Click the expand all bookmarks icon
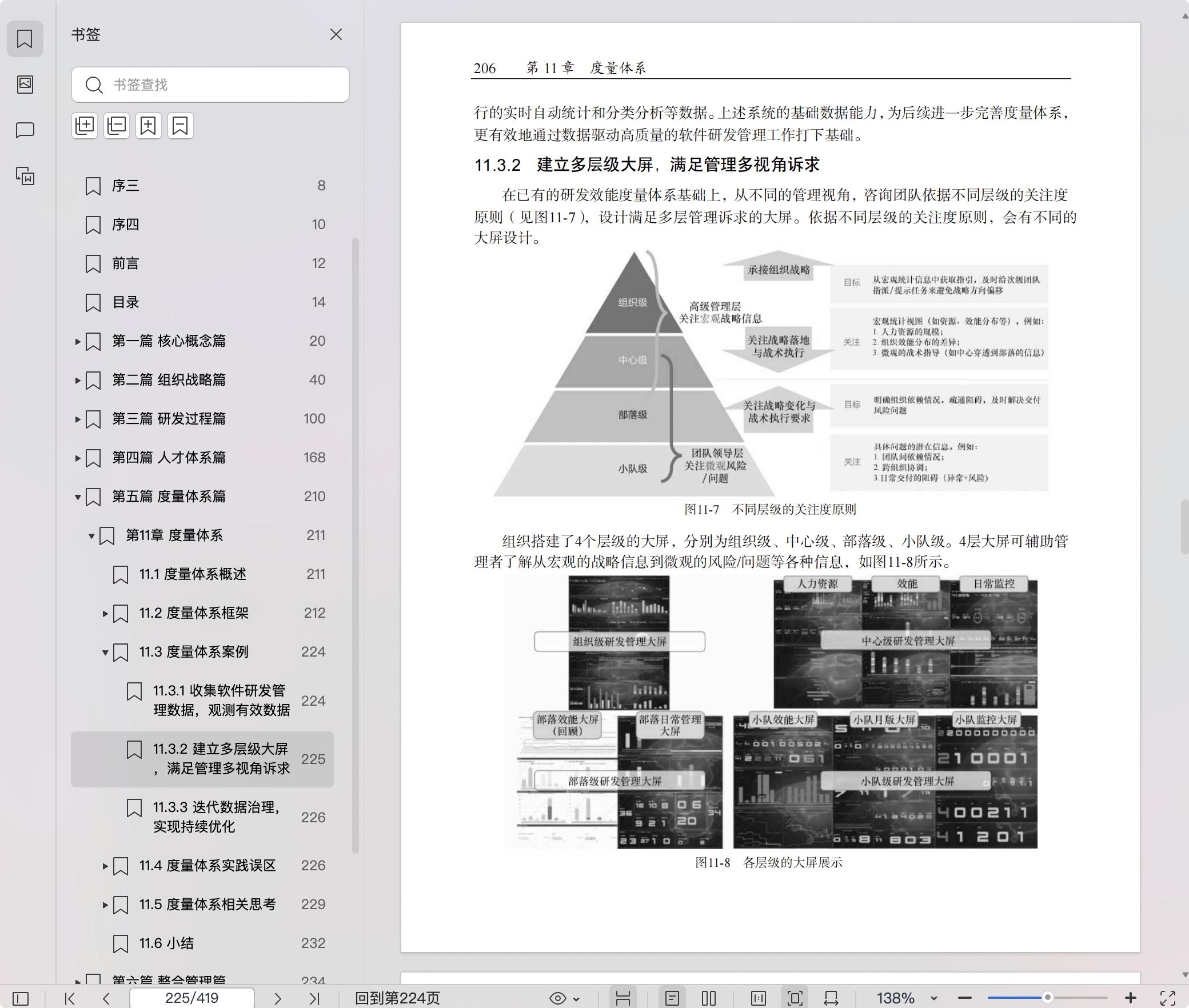This screenshot has width=1189, height=1008. click(85, 126)
